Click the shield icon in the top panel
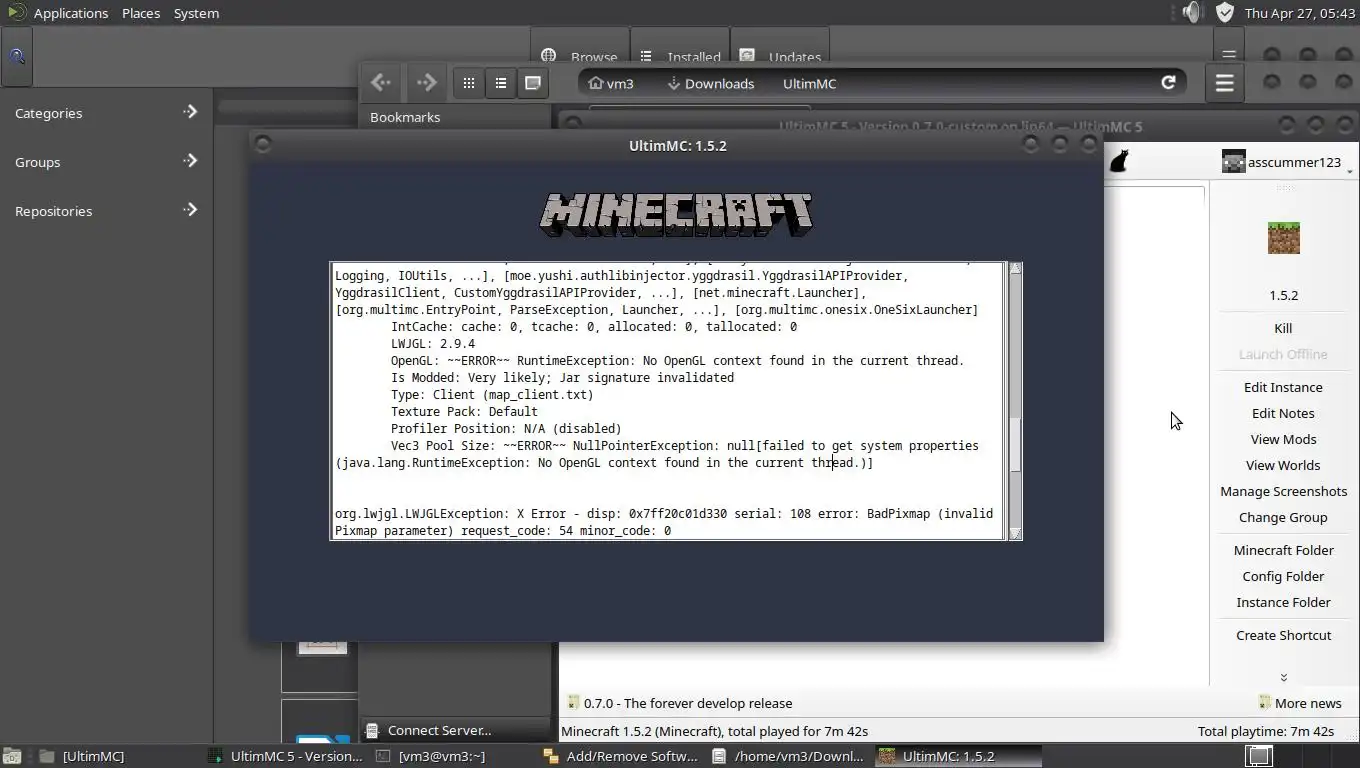Screen dimensions: 1360x768 coord(1225,13)
